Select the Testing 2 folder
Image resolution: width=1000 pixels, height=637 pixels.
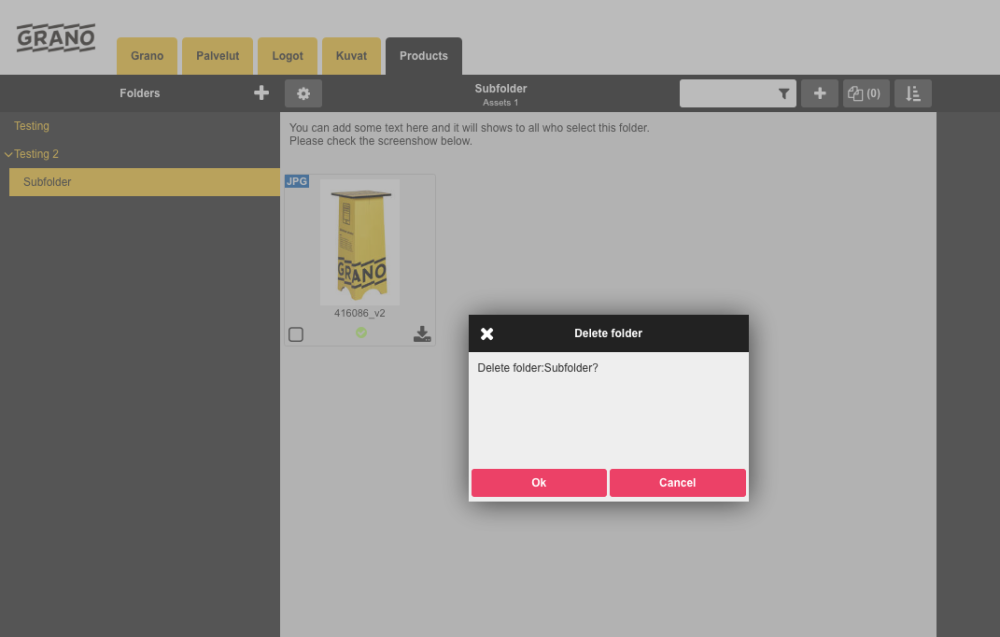[x=36, y=154]
